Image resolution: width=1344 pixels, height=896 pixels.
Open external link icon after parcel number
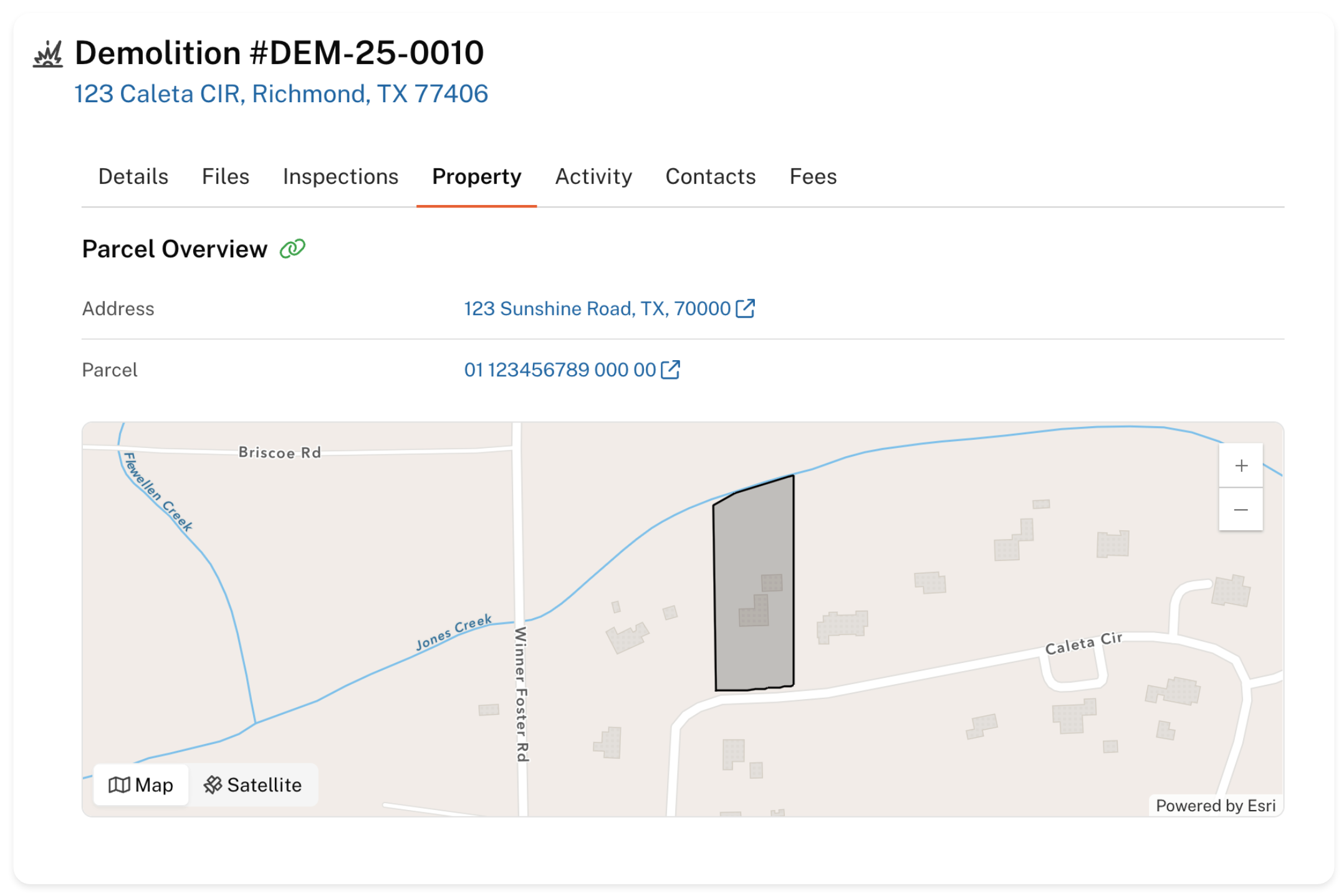(670, 369)
